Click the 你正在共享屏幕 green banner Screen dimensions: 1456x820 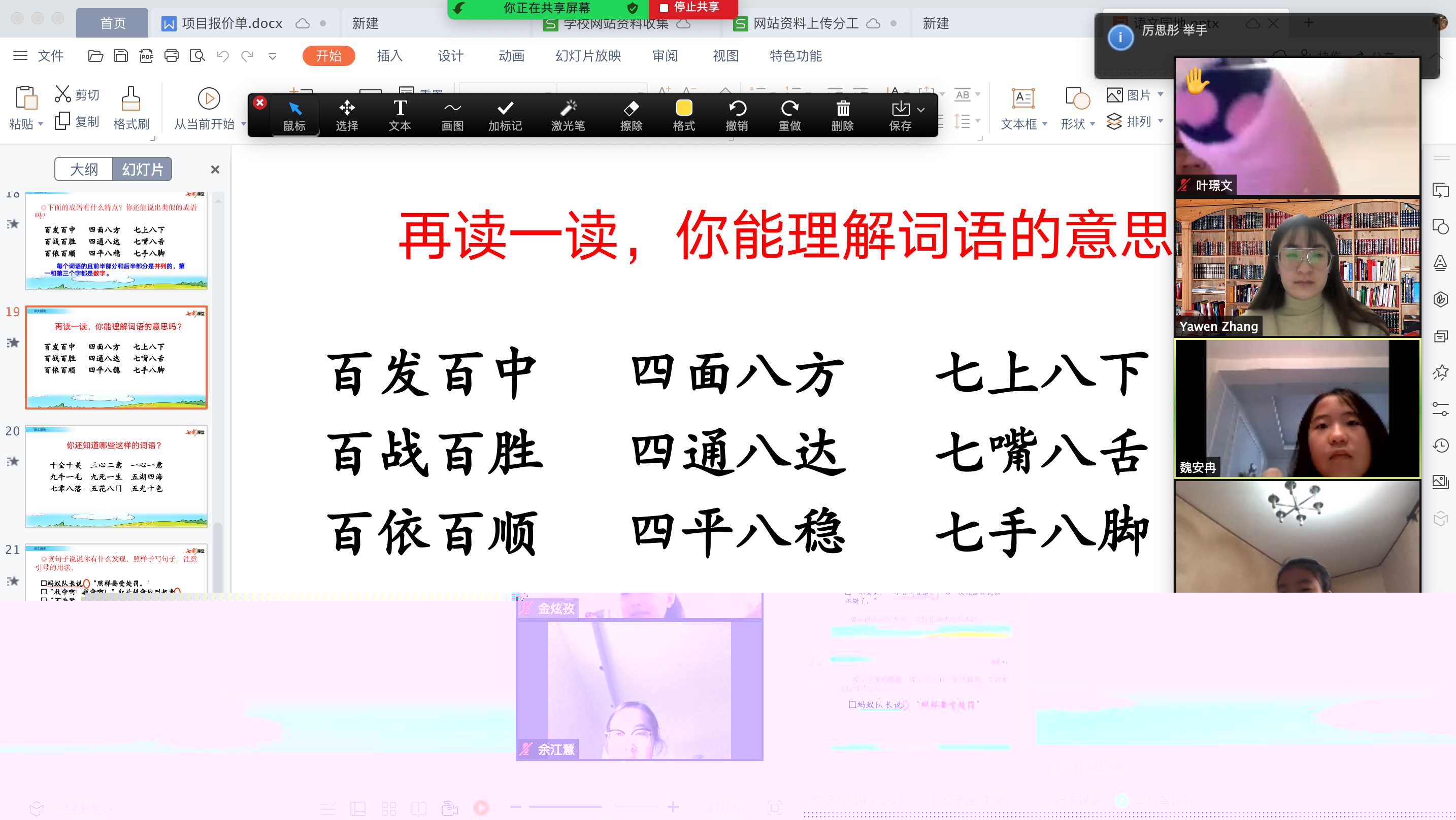[x=547, y=8]
